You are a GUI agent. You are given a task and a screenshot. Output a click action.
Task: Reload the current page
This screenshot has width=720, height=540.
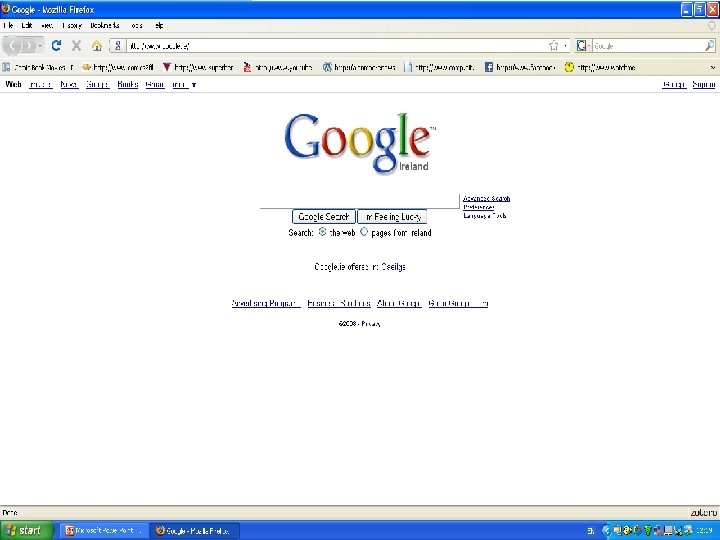56,45
